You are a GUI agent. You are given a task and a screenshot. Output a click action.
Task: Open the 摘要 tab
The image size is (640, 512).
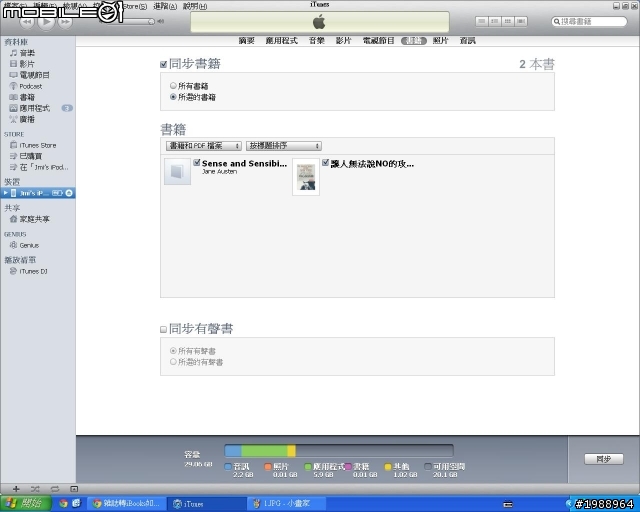tap(247, 41)
